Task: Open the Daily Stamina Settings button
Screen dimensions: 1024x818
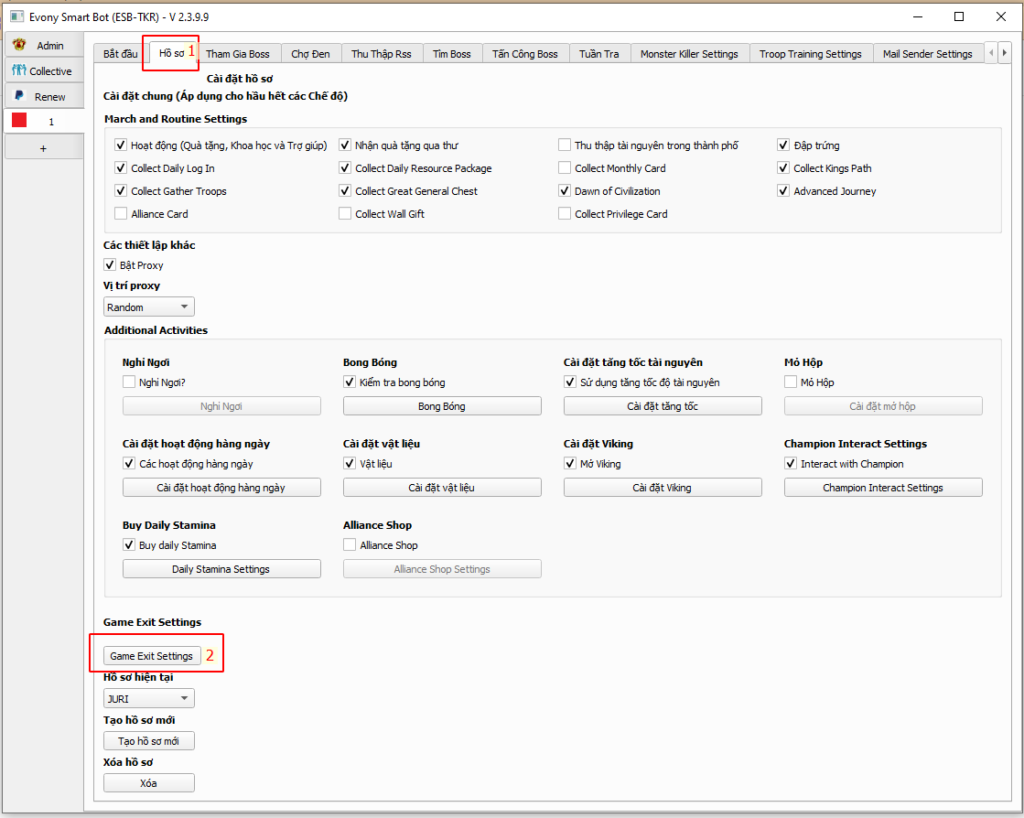Action: 221,569
